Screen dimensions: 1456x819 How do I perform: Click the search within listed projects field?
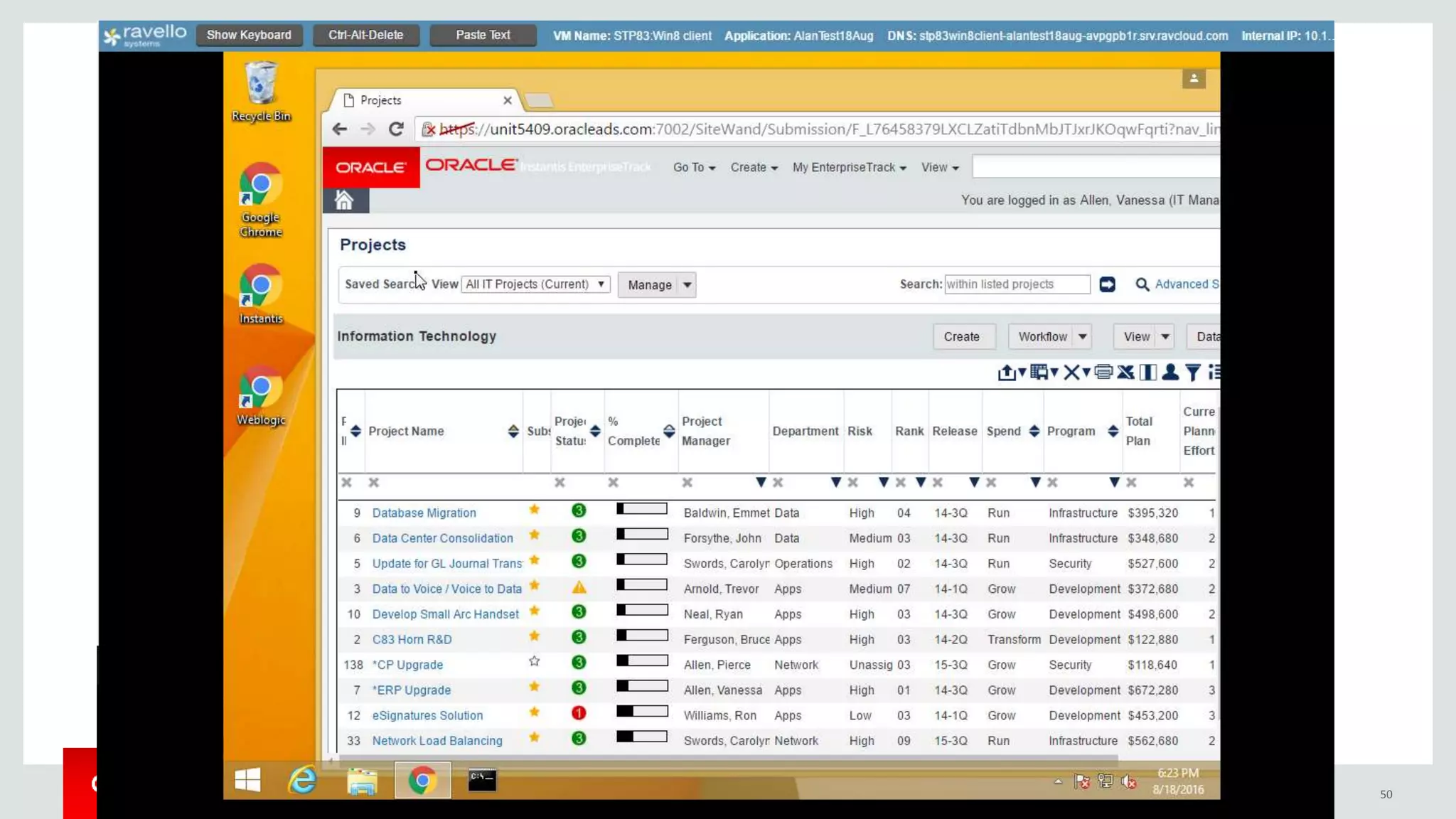(1017, 284)
